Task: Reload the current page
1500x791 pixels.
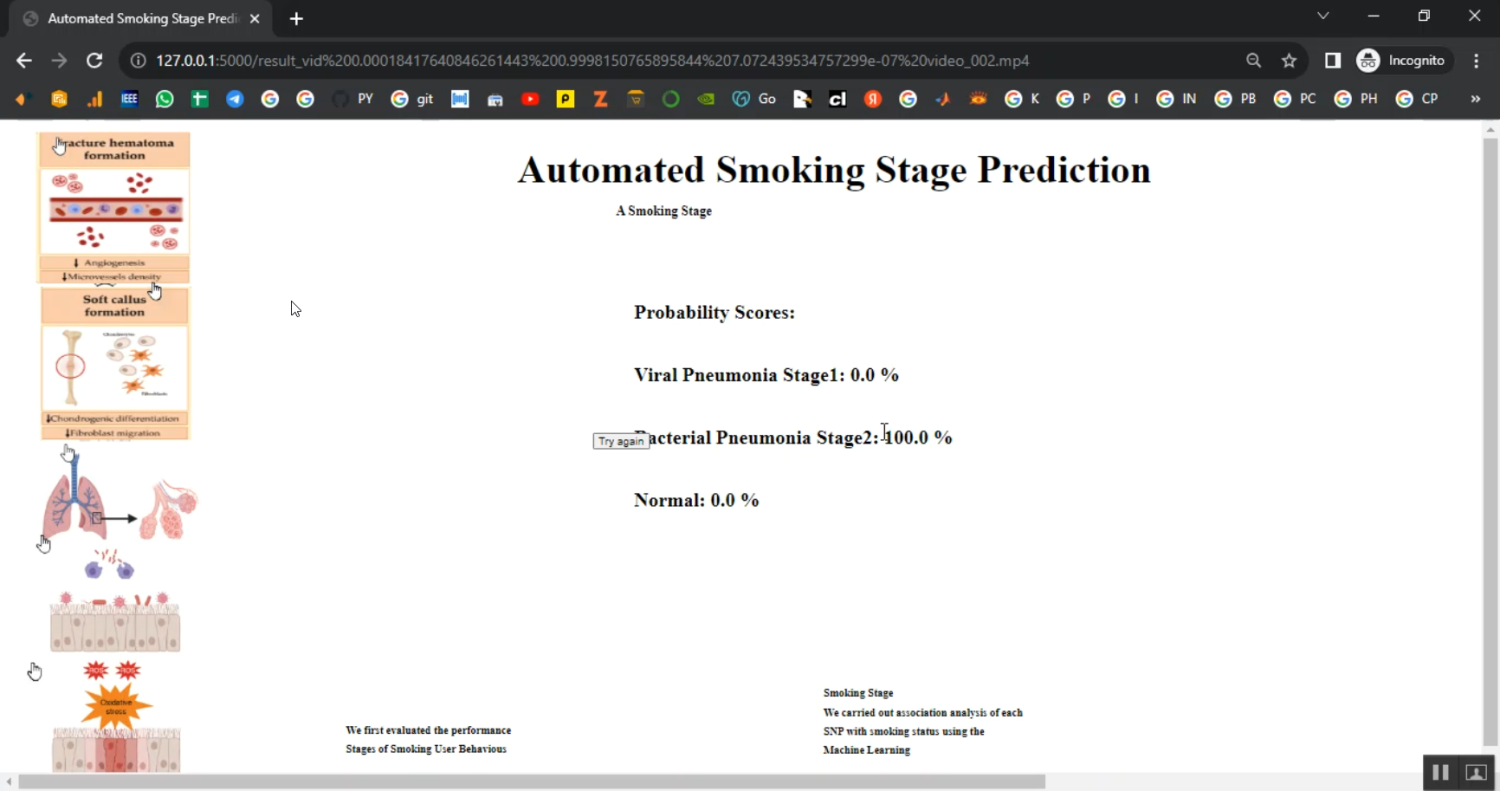Action: (x=94, y=61)
